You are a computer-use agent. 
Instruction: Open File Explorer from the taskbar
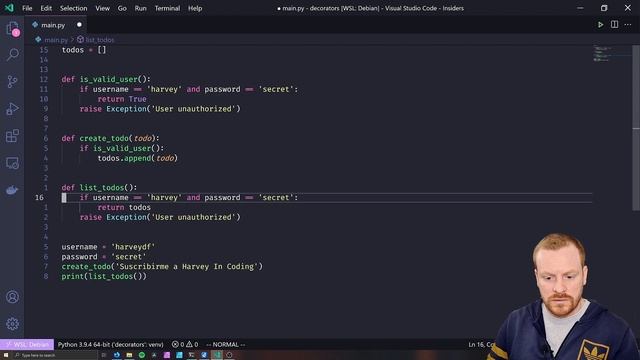pos(129,355)
